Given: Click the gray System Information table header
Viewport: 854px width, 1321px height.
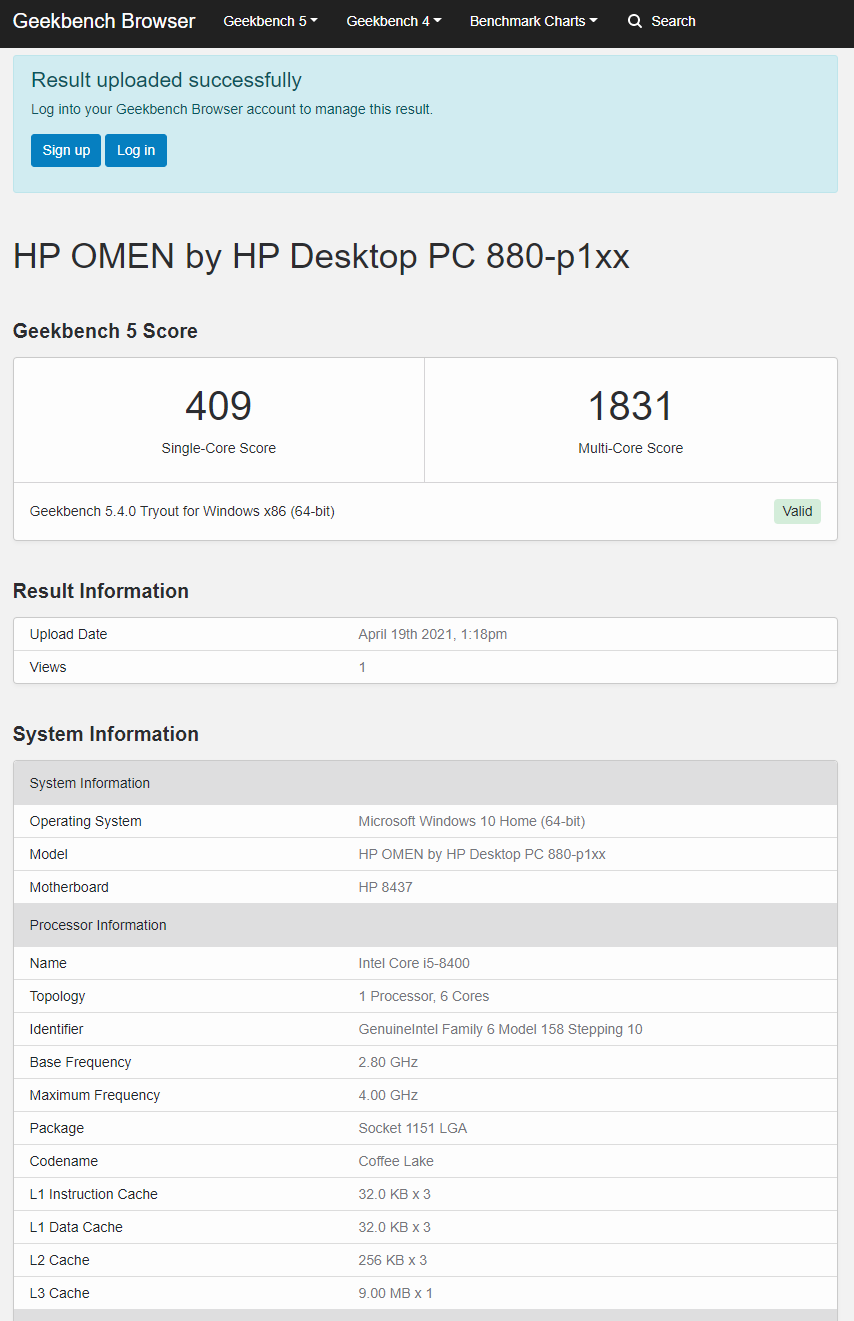Looking at the screenshot, I should coord(425,783).
